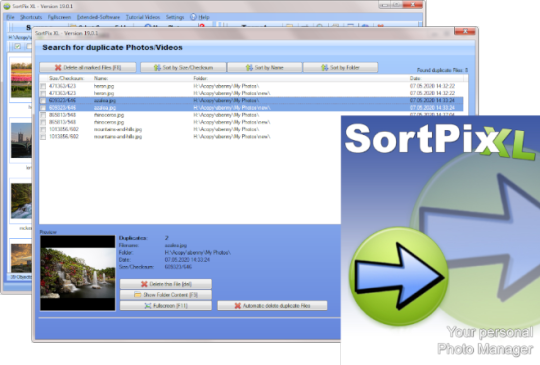The height and width of the screenshot is (365, 540).
Task: Tick checkbox for first rhinoceros.jpg row
Action: point(43,115)
